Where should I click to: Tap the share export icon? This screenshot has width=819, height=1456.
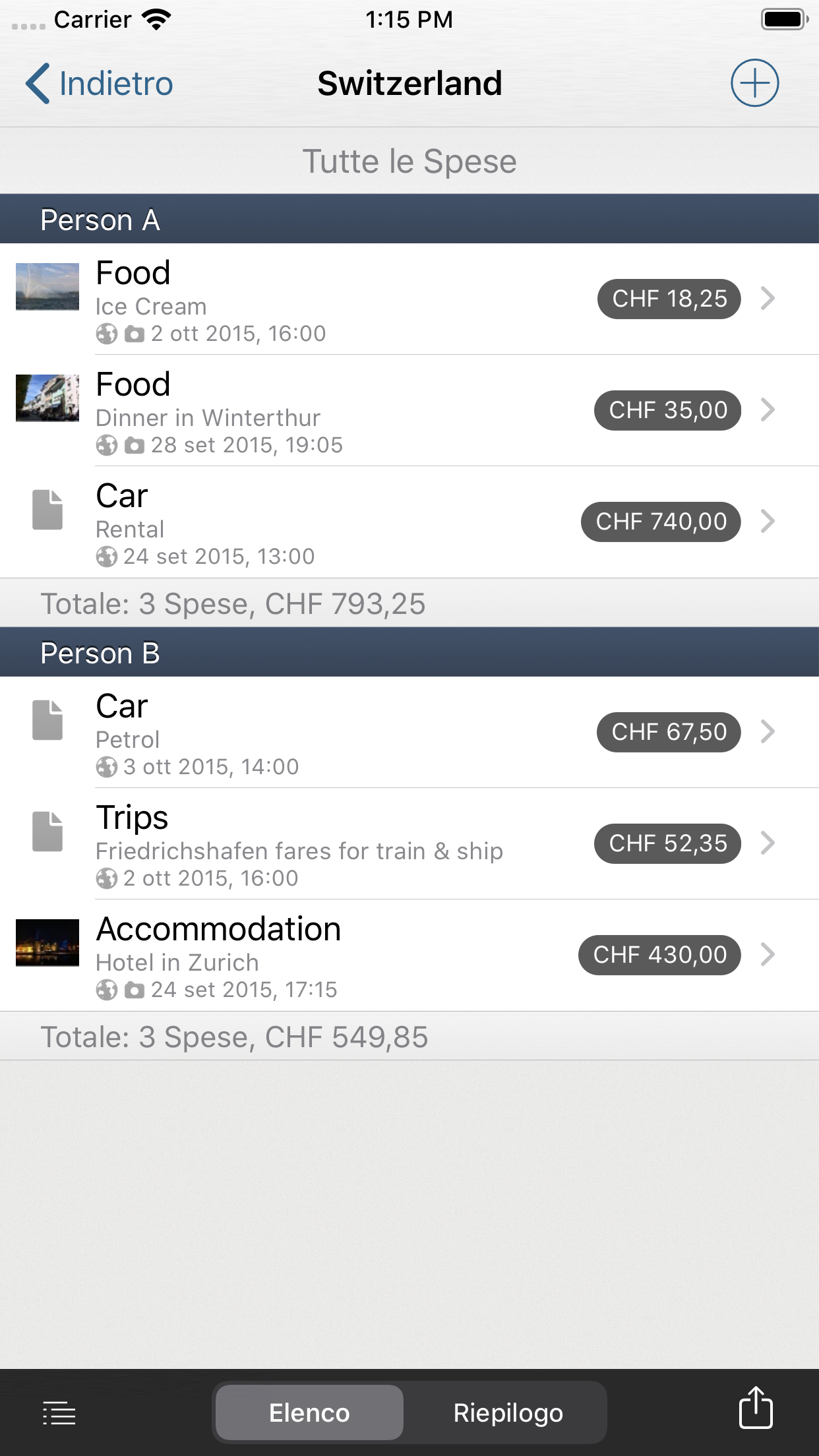click(755, 1408)
